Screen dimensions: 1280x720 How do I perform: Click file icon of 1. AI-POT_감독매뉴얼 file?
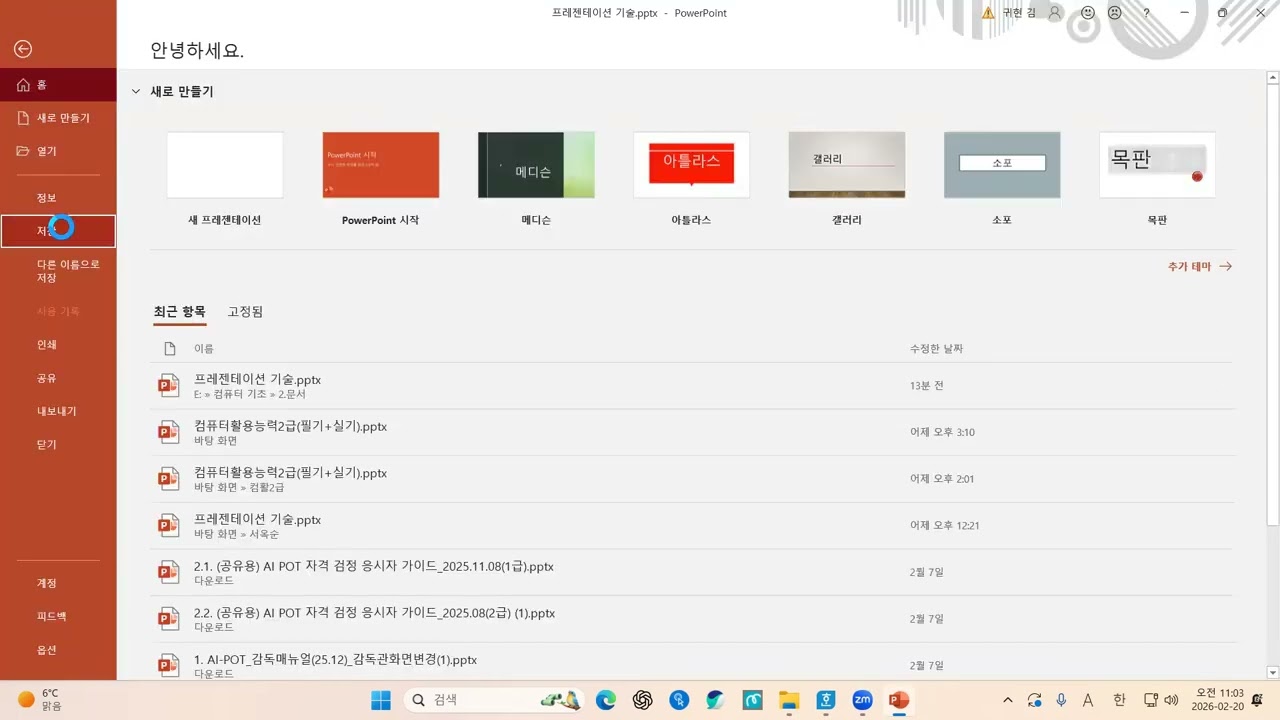[x=169, y=665]
